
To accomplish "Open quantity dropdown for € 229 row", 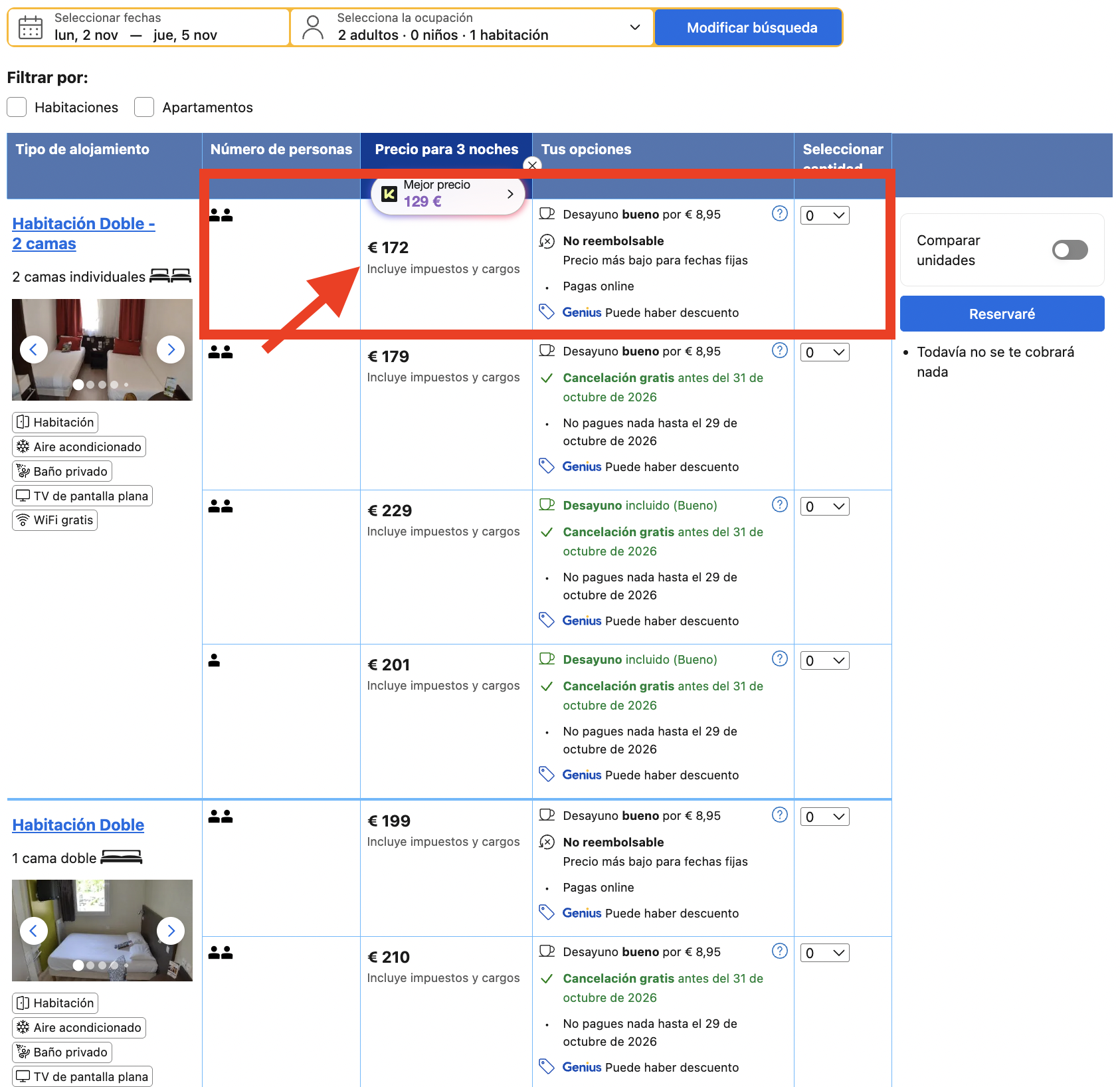I will [824, 506].
